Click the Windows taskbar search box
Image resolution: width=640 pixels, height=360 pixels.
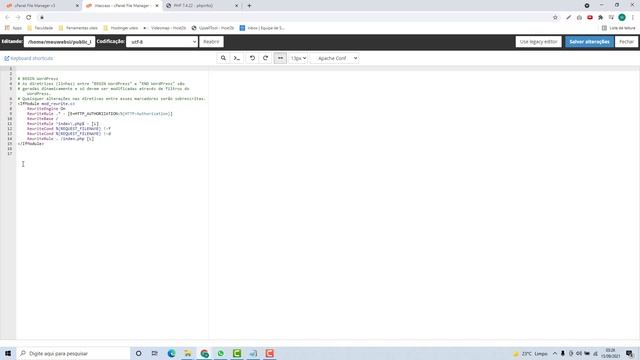(73, 353)
